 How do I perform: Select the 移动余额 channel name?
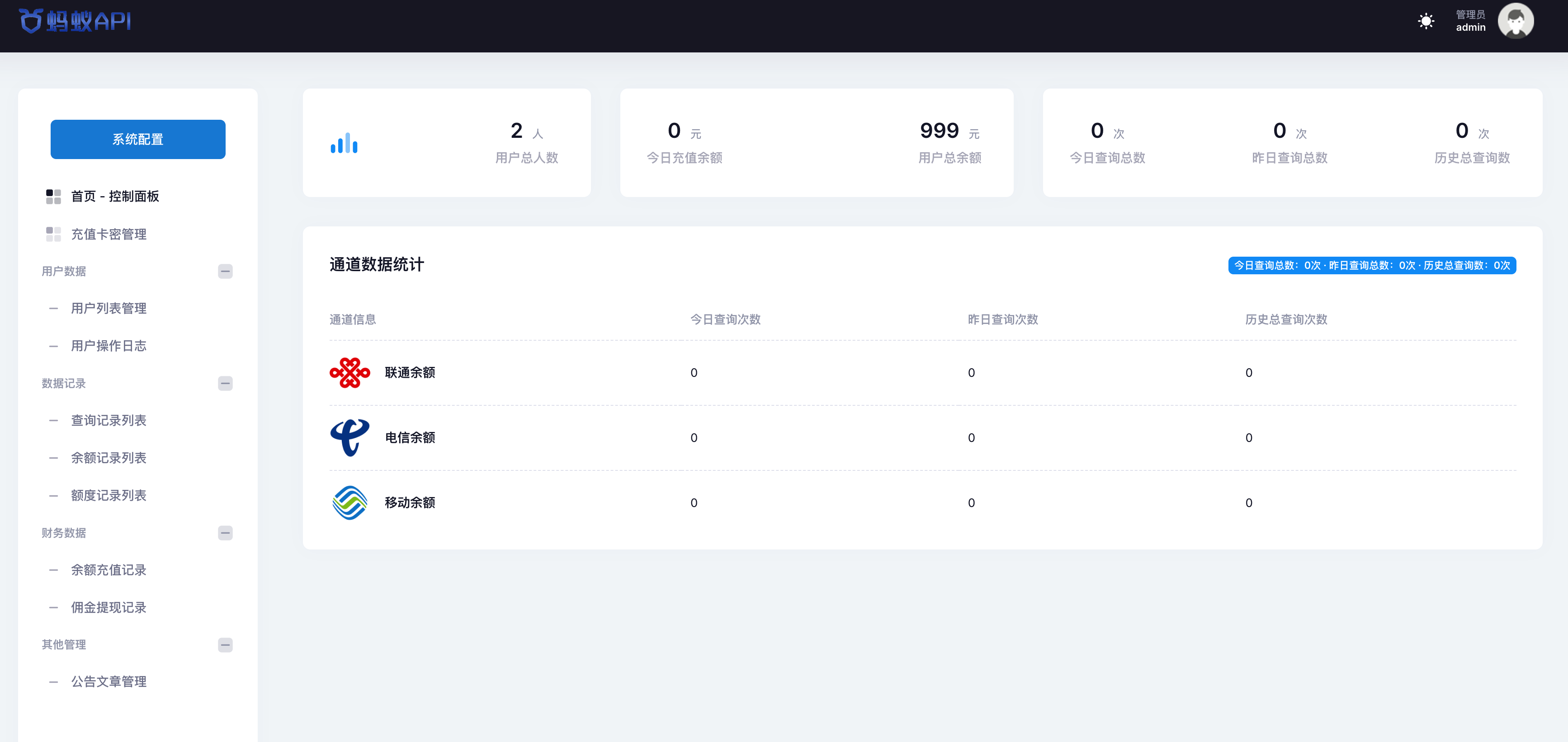pyautogui.click(x=410, y=503)
